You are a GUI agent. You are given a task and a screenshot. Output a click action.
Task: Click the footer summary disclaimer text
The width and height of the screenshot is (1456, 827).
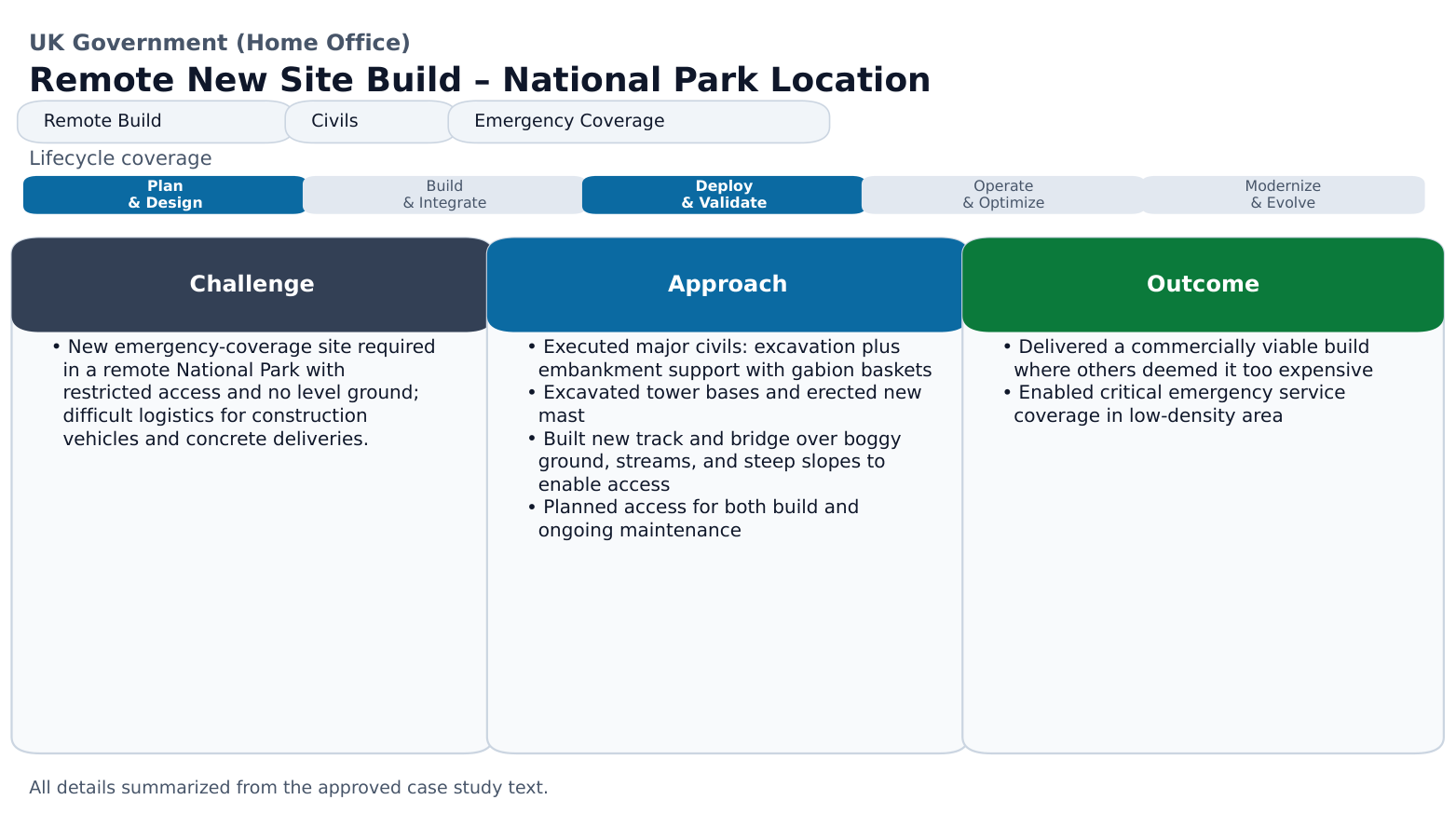pyautogui.click(x=289, y=787)
